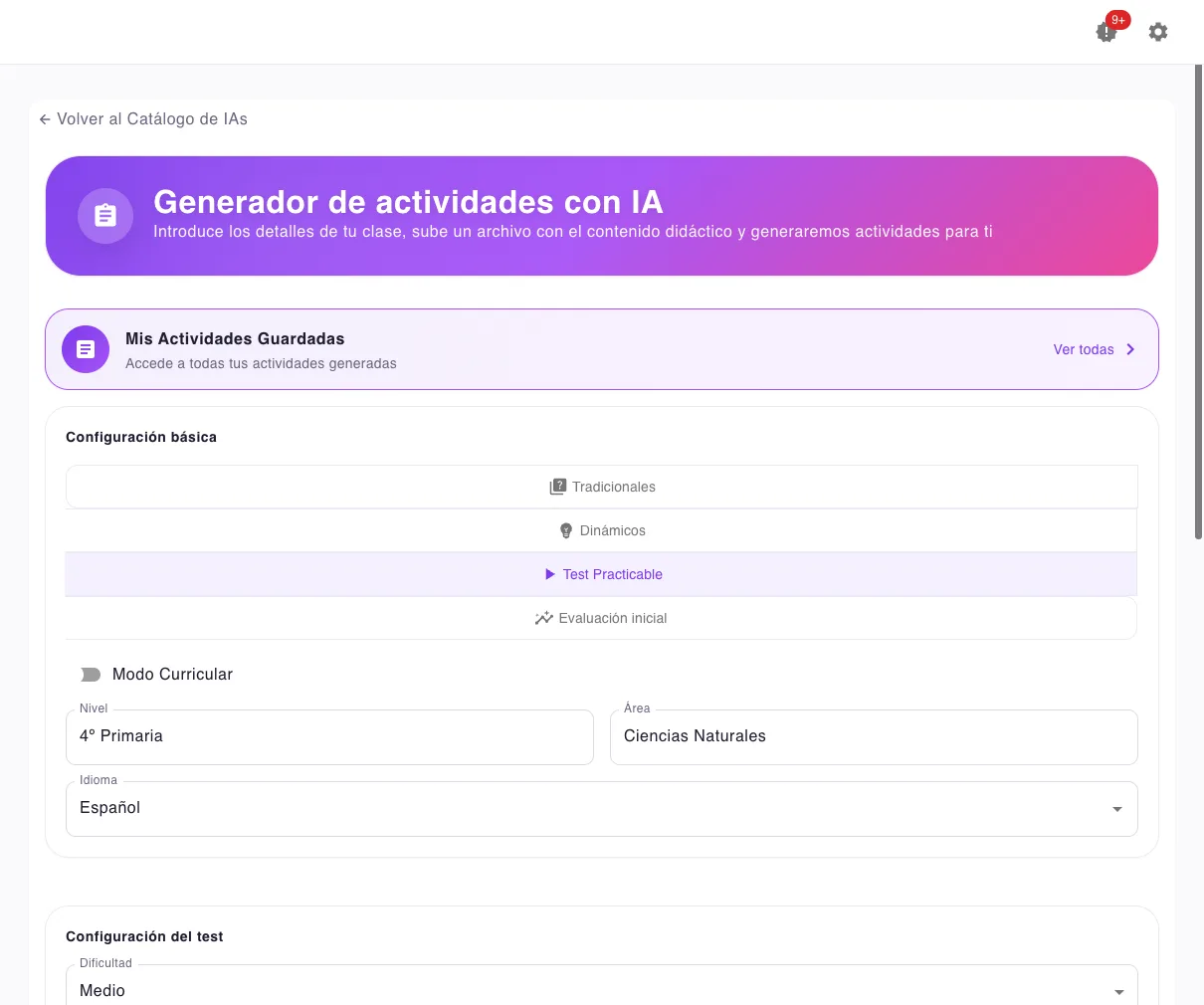Toggle the Modo Curricular switch
The height and width of the screenshot is (1005, 1204).
pos(91,675)
